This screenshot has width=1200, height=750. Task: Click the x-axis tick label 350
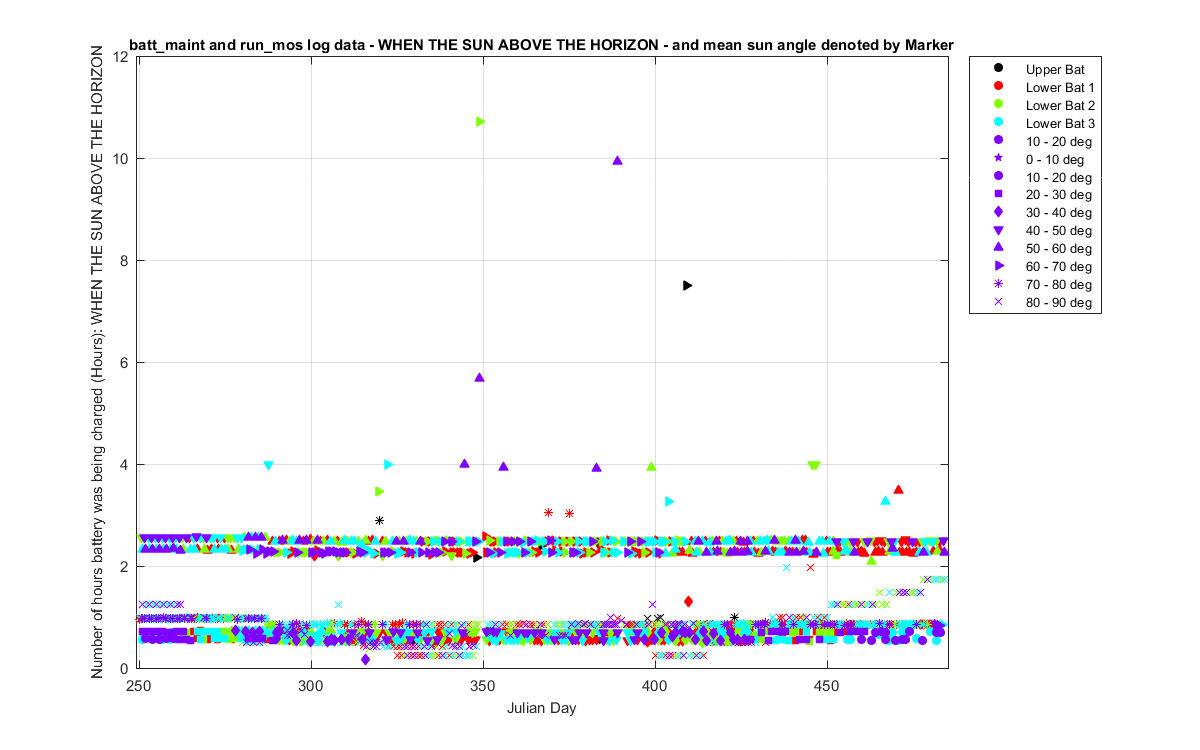[x=483, y=687]
